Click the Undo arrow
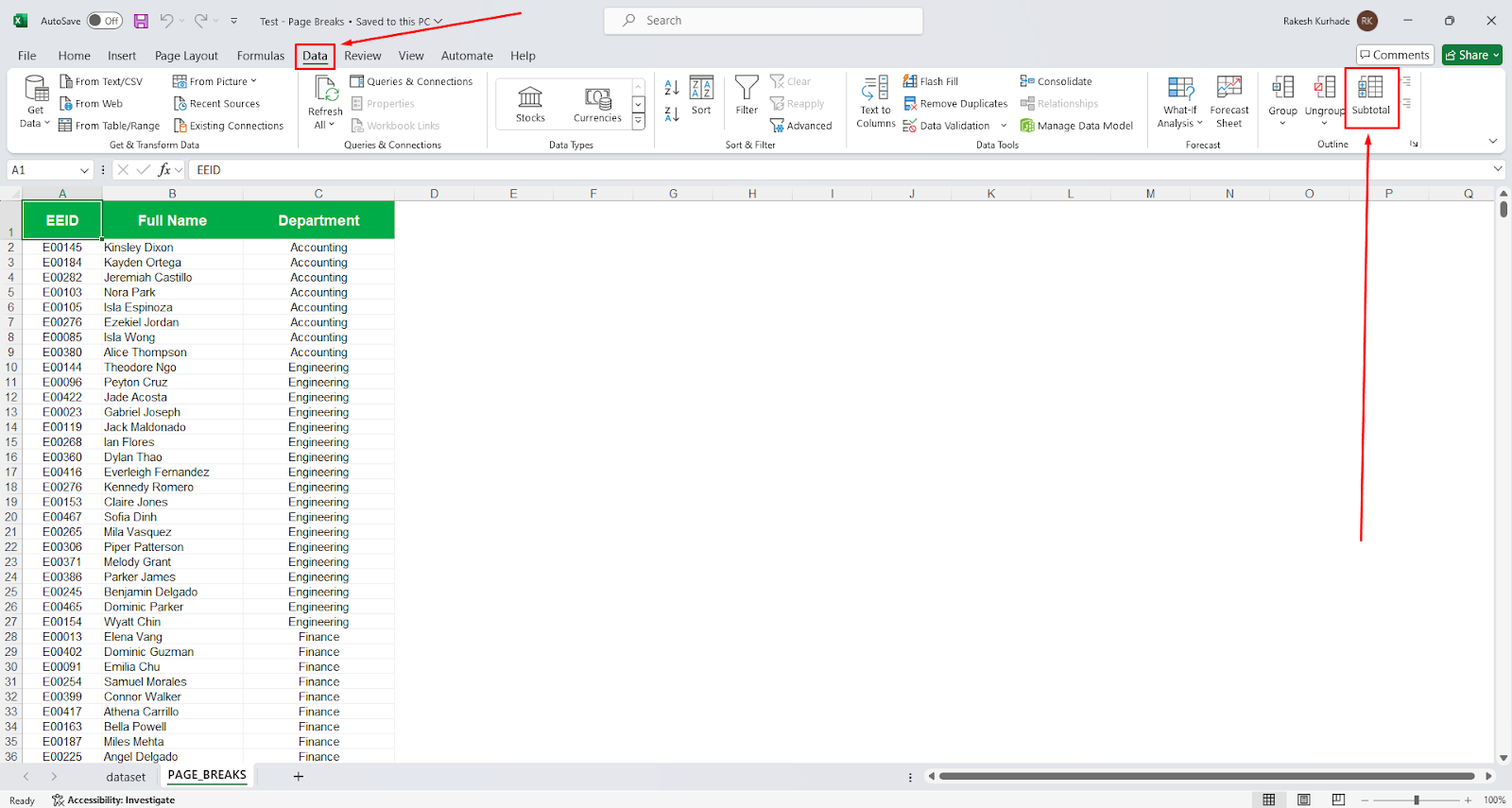This screenshot has width=1512, height=808. [x=166, y=21]
